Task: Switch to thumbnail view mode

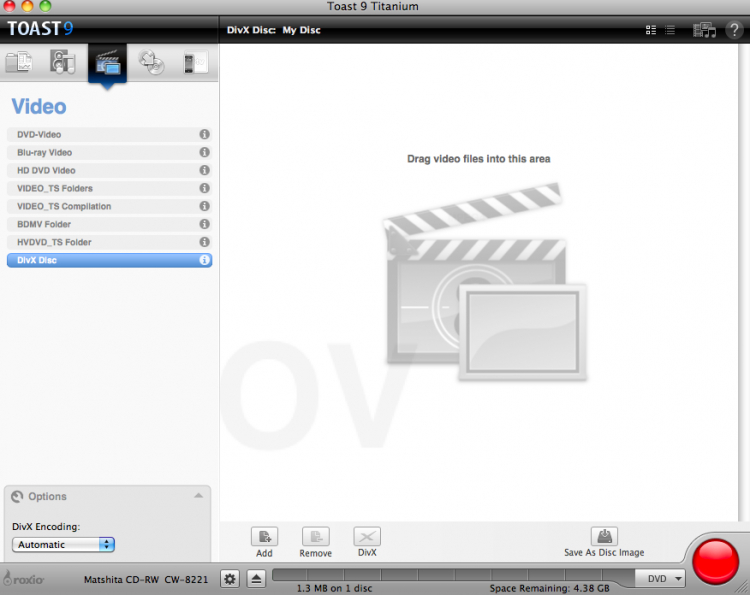Action: 651,30
